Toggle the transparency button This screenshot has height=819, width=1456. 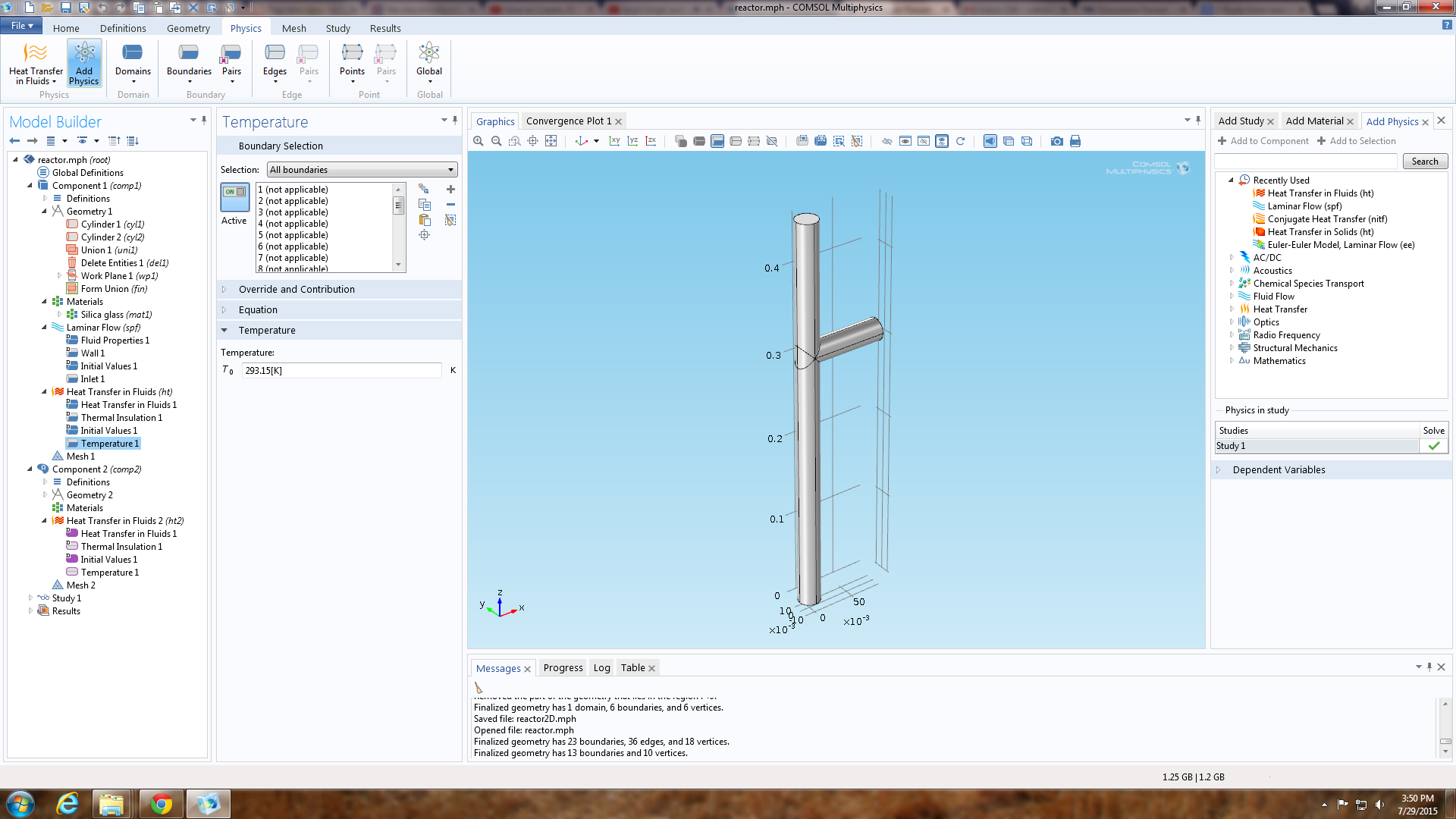(x=1009, y=141)
